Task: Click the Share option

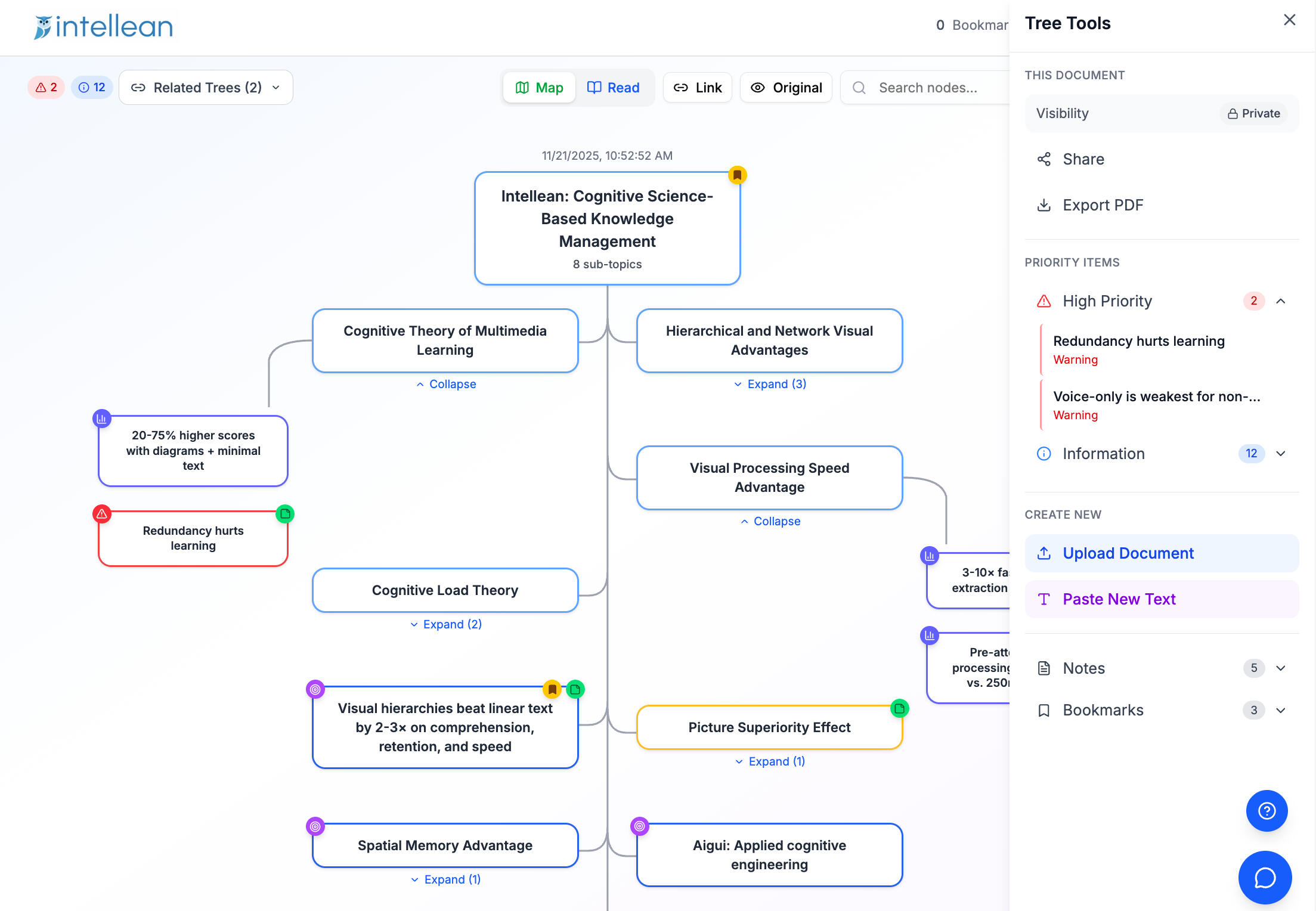Action: tap(1162, 159)
